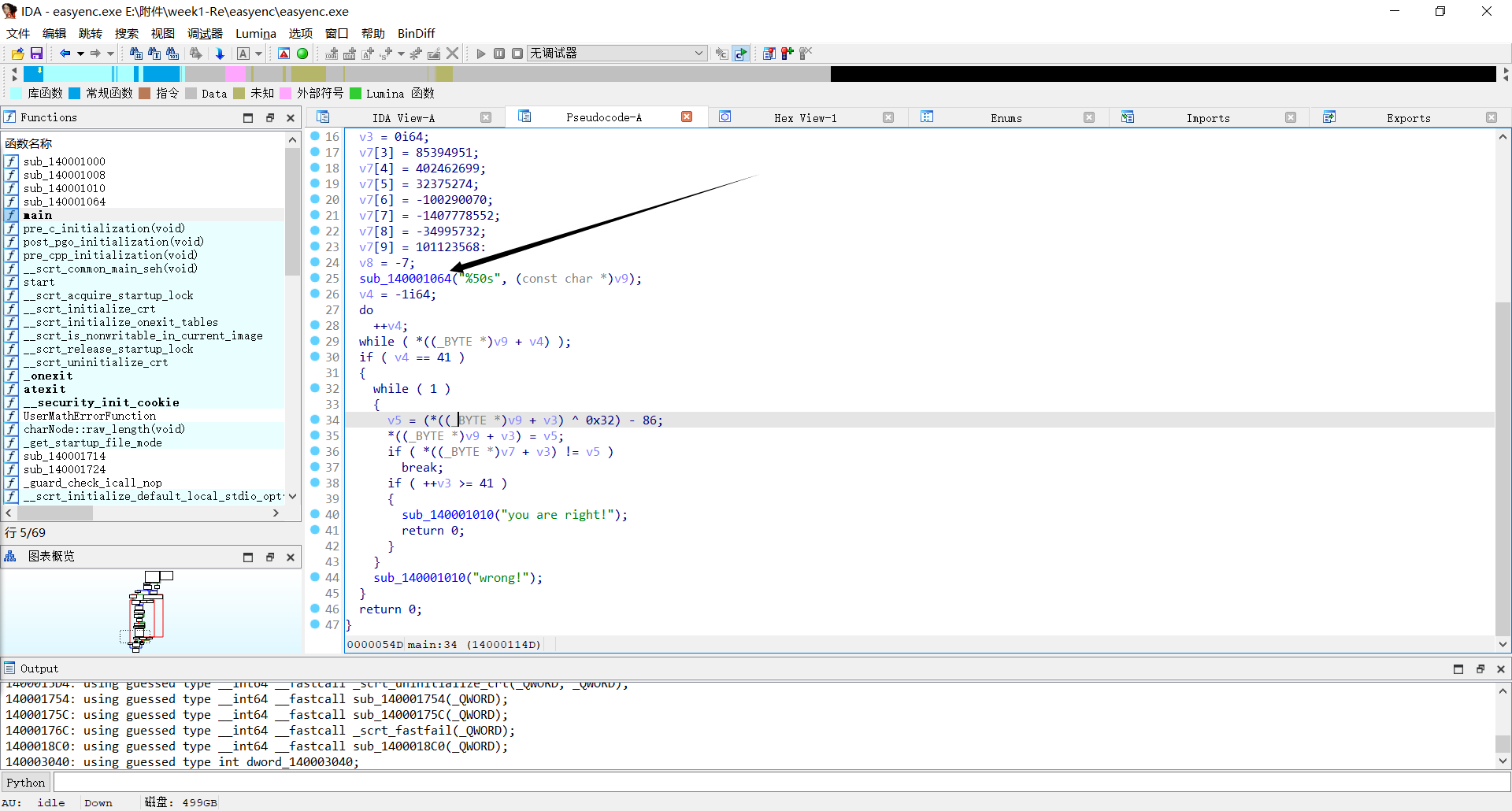Viewport: 1512px width, 811px height.
Task: Click the boxed letter A string icon
Action: point(243,54)
